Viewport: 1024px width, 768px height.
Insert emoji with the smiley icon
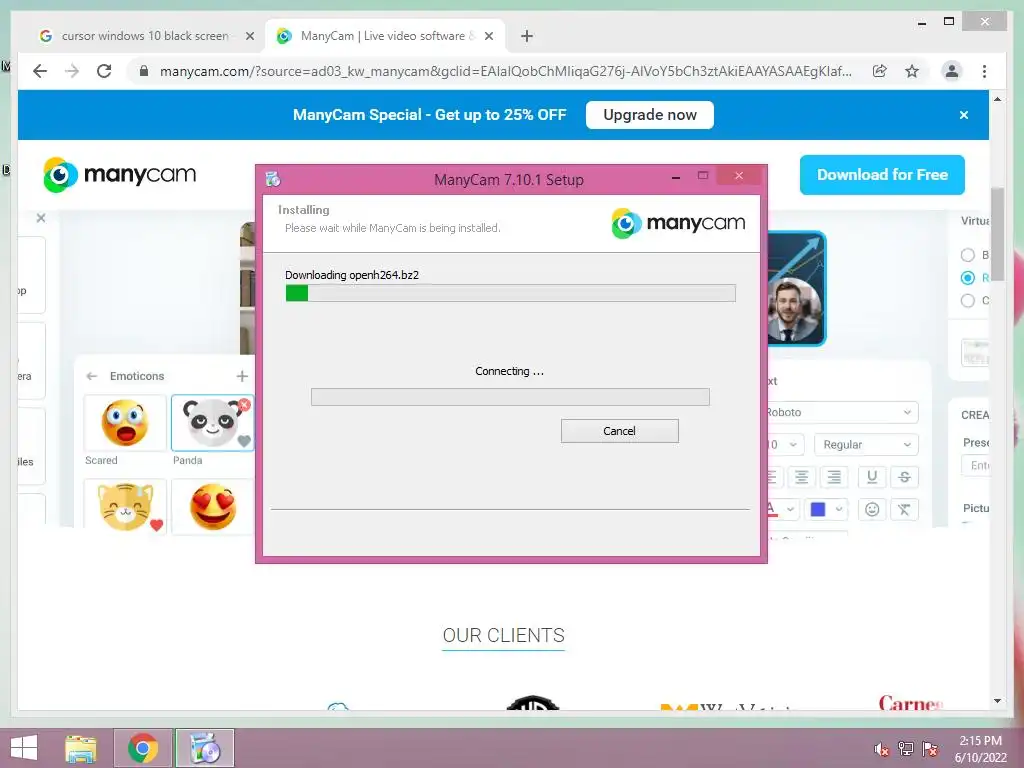(872, 509)
